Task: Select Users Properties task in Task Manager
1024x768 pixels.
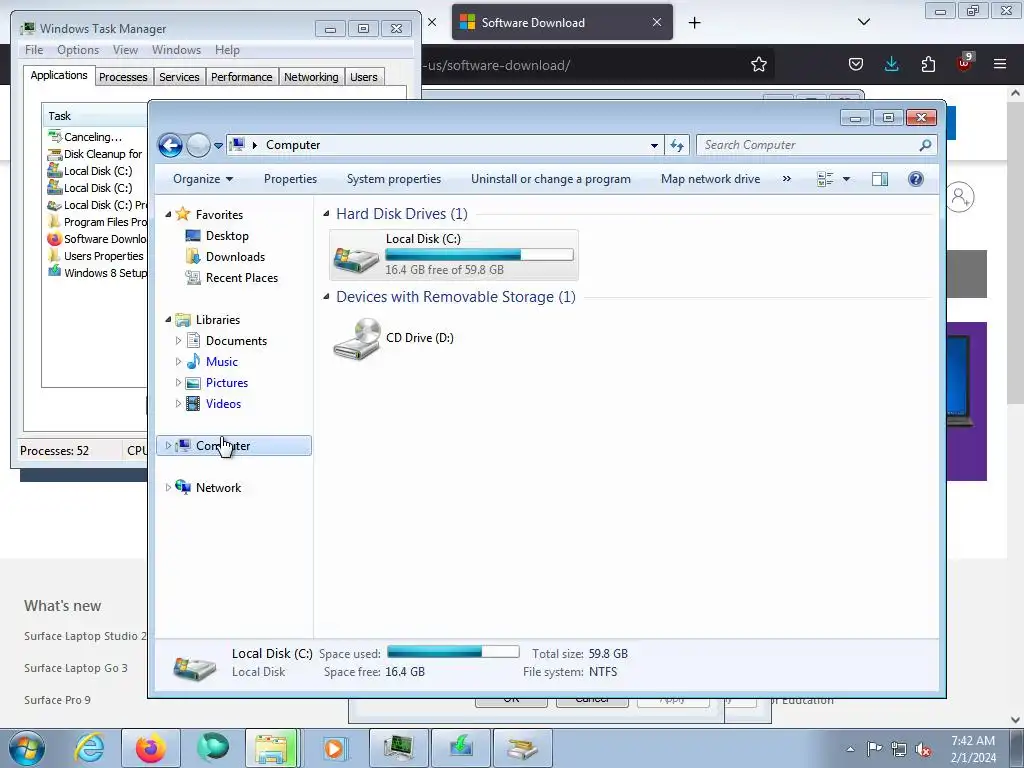Action: click(95, 256)
